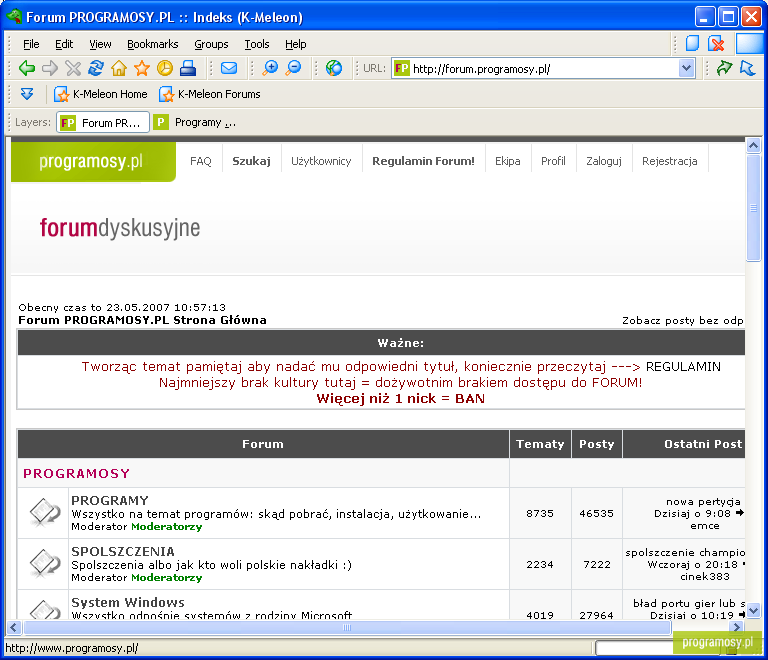Click the URL address input field

click(x=544, y=69)
